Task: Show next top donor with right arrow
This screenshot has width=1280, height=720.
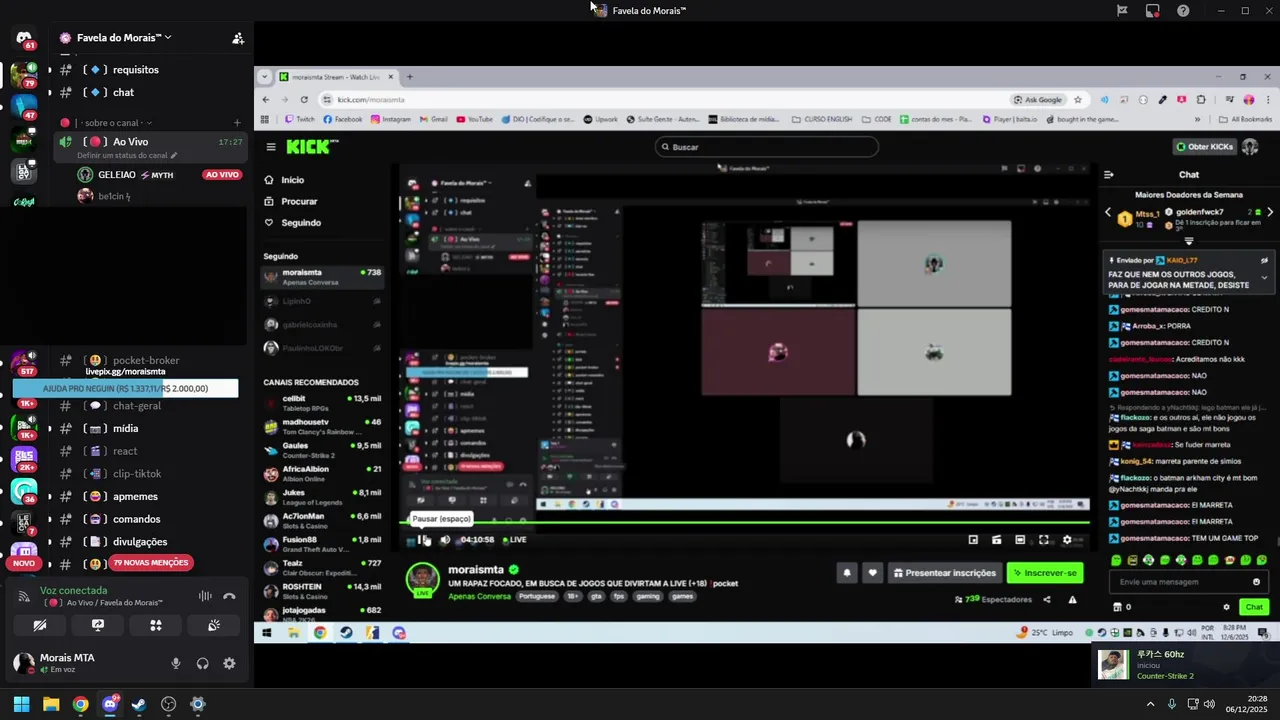Action: coord(1270,212)
